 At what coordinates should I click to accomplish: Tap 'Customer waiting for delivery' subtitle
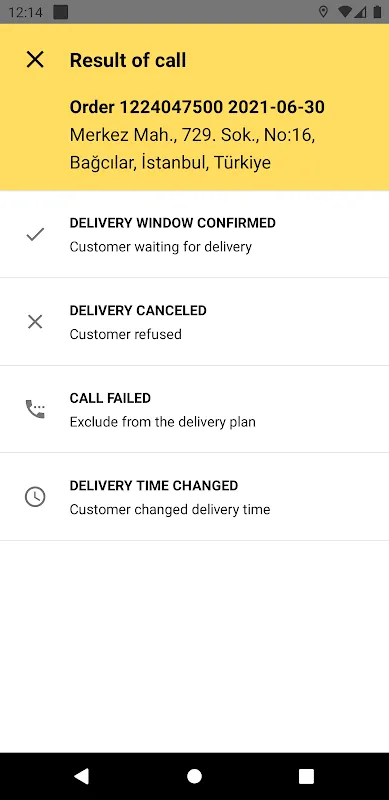[161, 247]
